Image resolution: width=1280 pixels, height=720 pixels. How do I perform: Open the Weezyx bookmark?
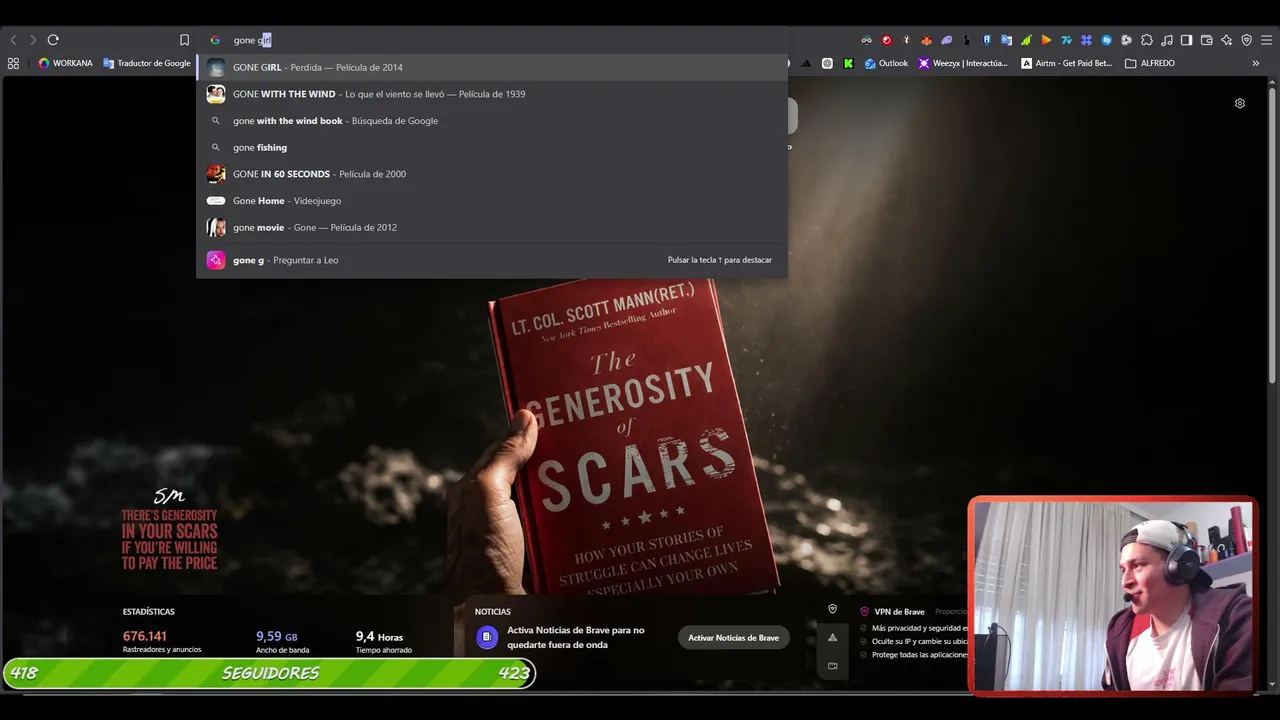coord(963,63)
